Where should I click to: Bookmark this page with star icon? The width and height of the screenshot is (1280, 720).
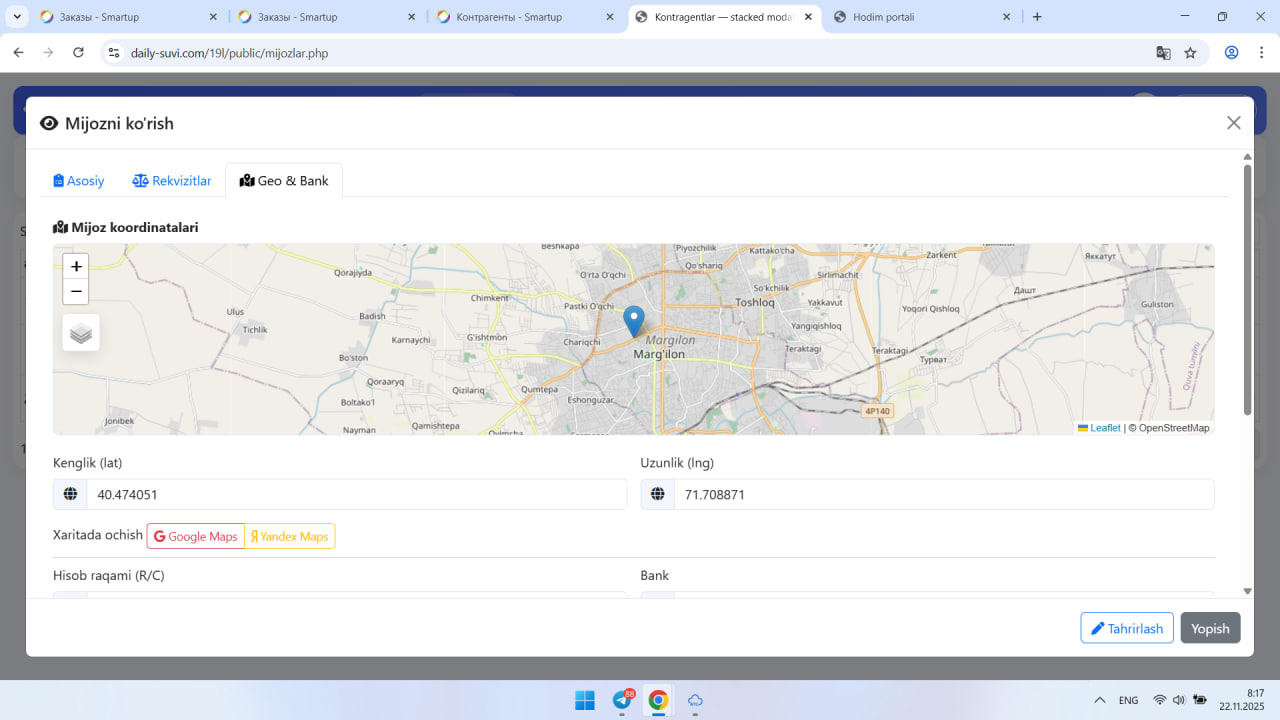point(1190,53)
